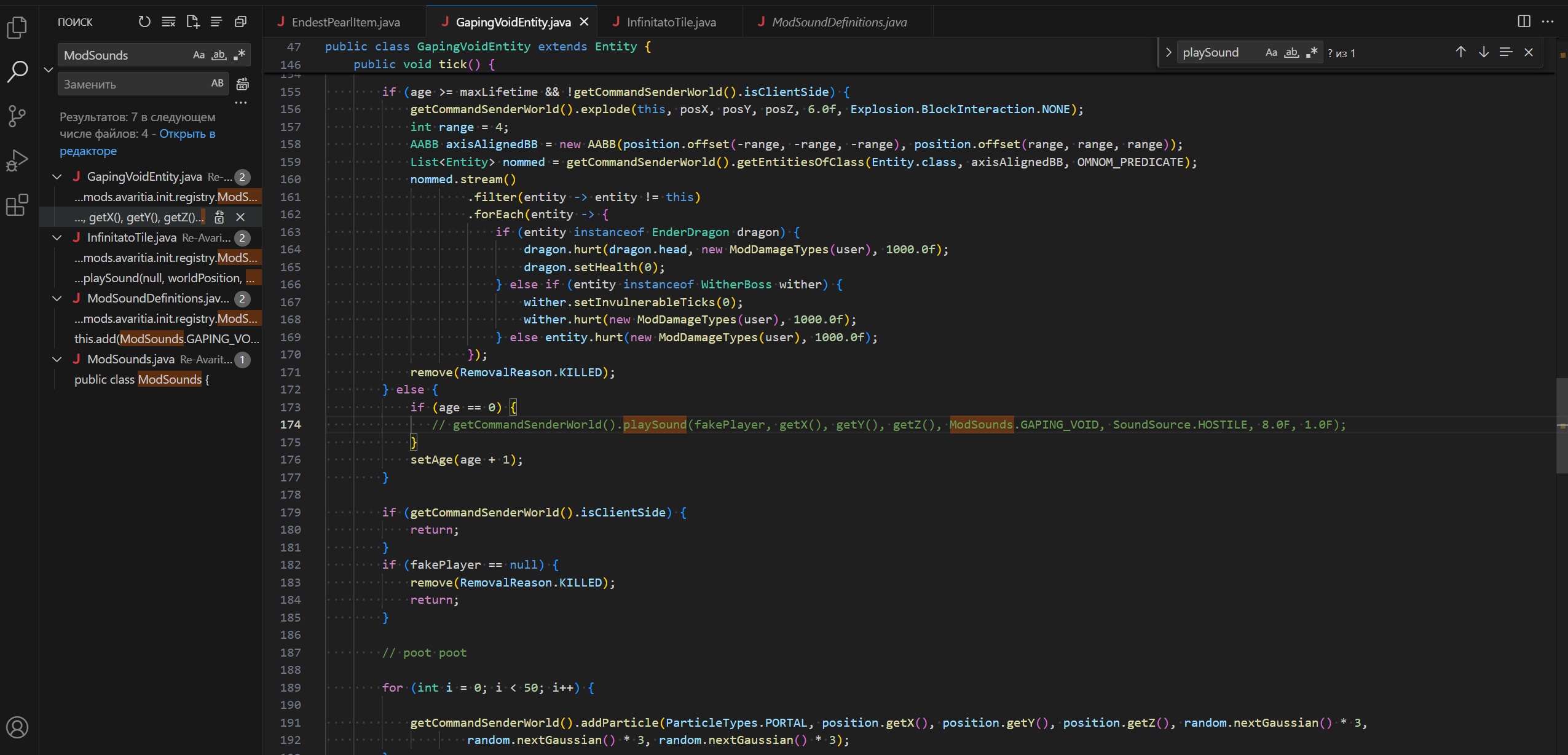The height and width of the screenshot is (755, 1568).
Task: Open the Extensions view
Action: 17,205
